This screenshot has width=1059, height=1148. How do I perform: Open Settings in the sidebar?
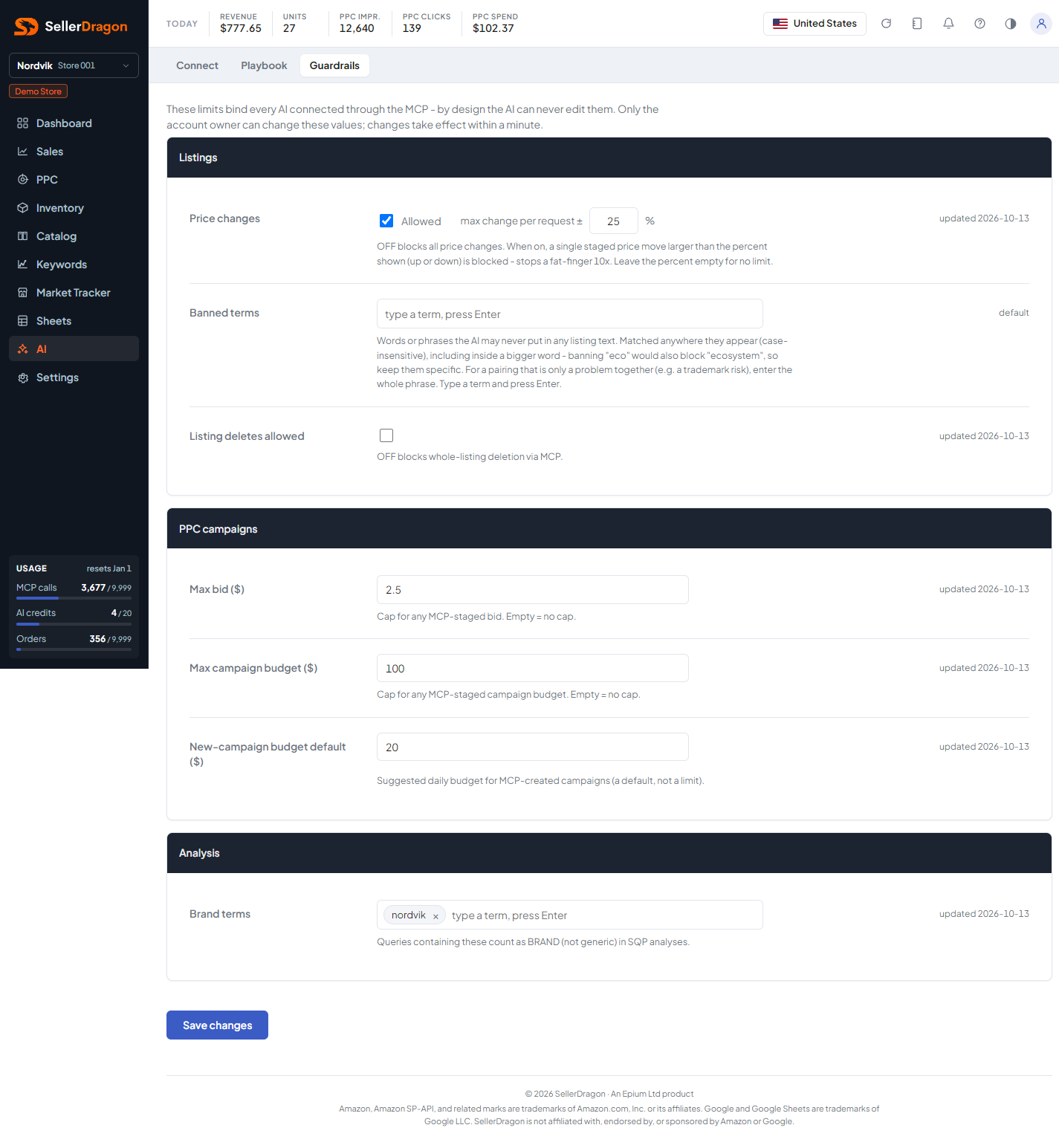click(x=74, y=377)
